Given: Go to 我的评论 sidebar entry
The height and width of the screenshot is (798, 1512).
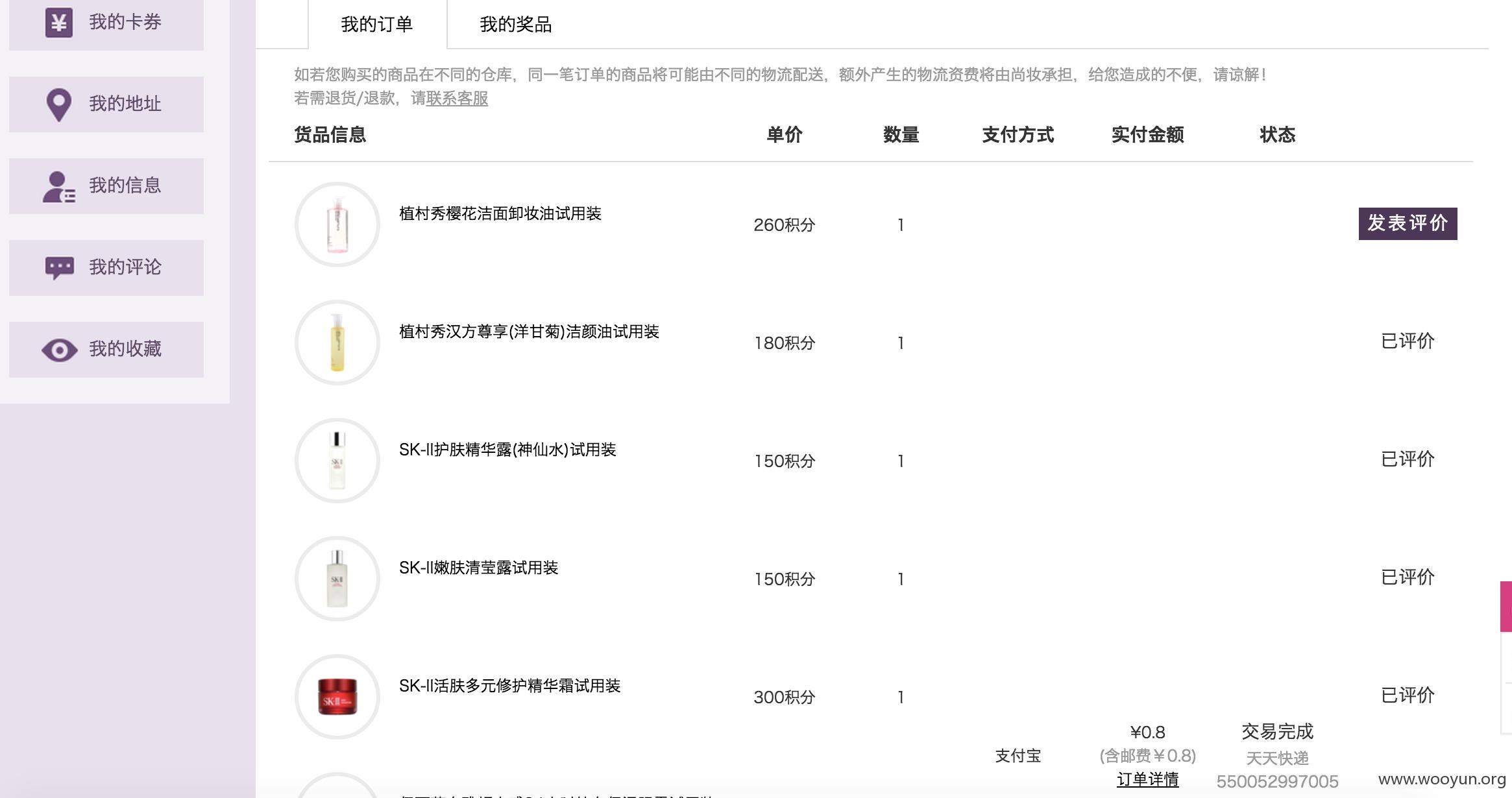Looking at the screenshot, I should click(x=106, y=268).
